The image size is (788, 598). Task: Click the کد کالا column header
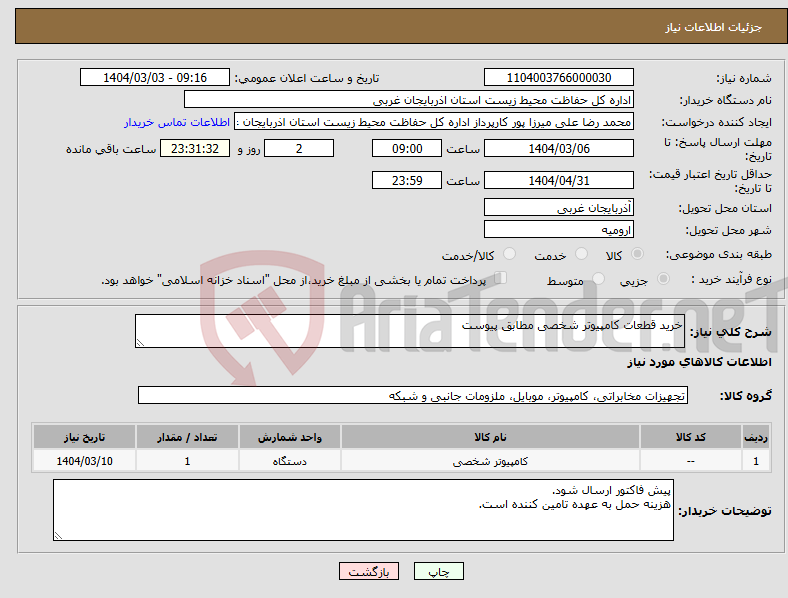click(x=691, y=437)
